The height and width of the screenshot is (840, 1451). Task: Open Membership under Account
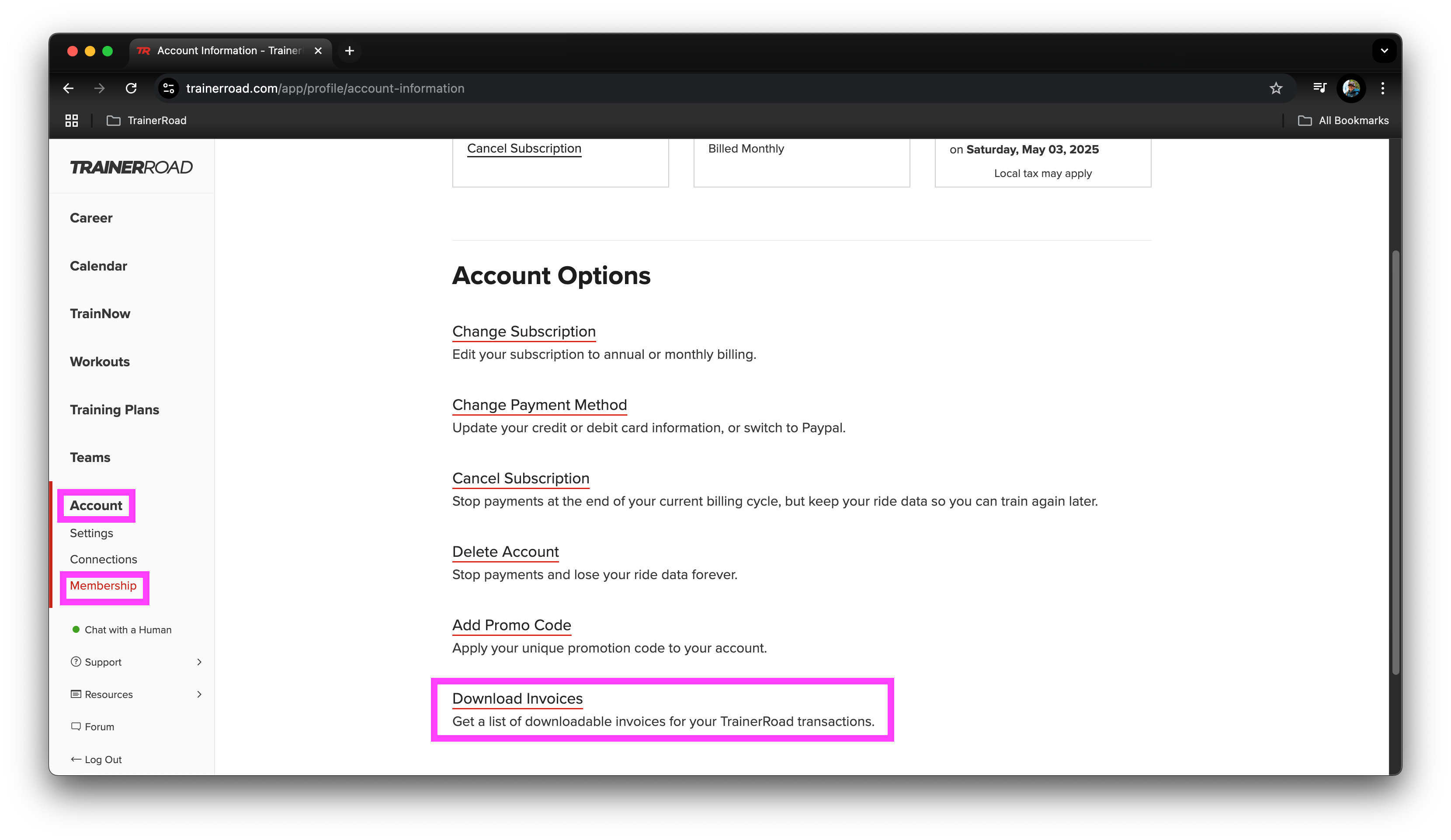coord(103,586)
